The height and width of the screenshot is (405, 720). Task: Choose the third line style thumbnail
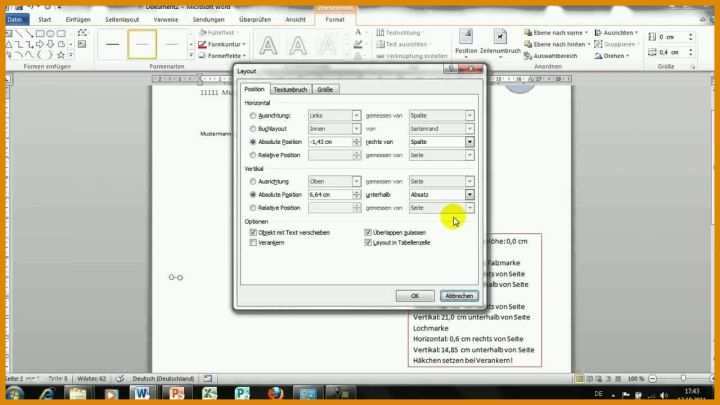172,44
